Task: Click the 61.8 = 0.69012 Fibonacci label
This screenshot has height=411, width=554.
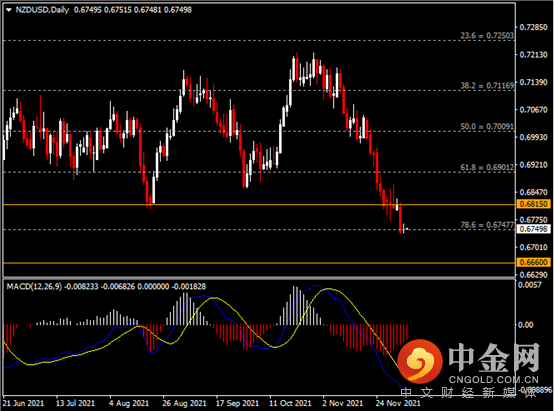Action: 487,167
